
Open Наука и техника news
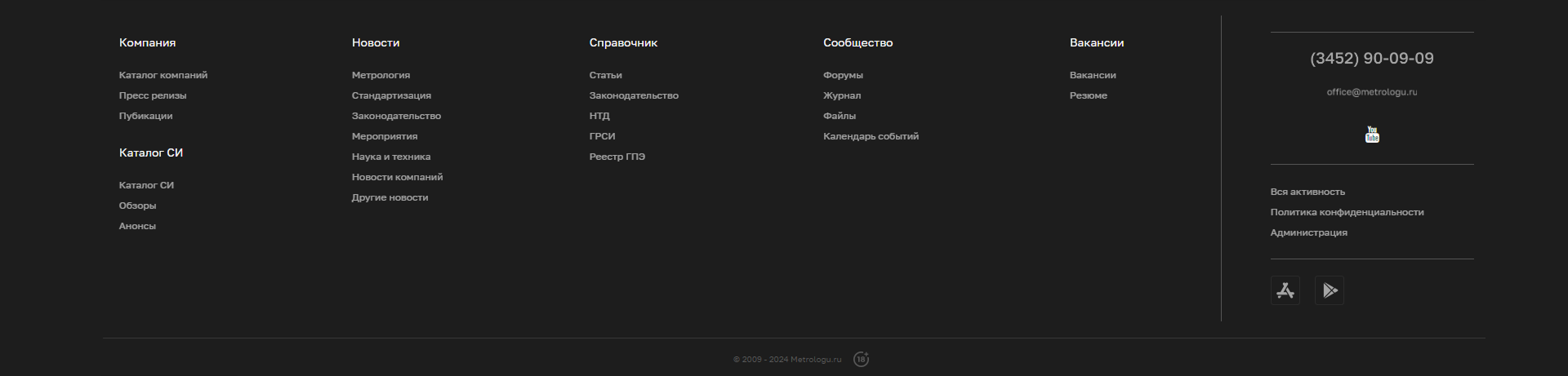pos(391,157)
